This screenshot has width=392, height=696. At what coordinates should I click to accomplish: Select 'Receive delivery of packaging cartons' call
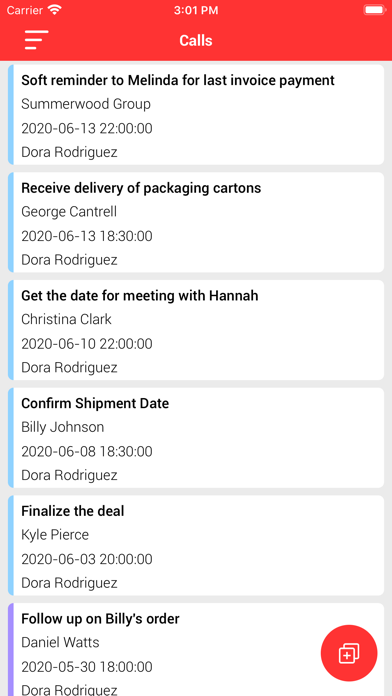click(196, 222)
